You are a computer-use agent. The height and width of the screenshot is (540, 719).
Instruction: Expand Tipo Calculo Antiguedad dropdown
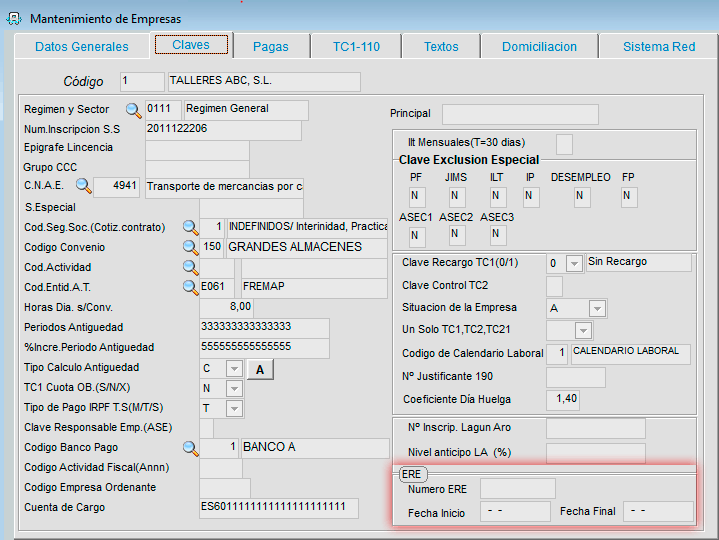point(234,369)
